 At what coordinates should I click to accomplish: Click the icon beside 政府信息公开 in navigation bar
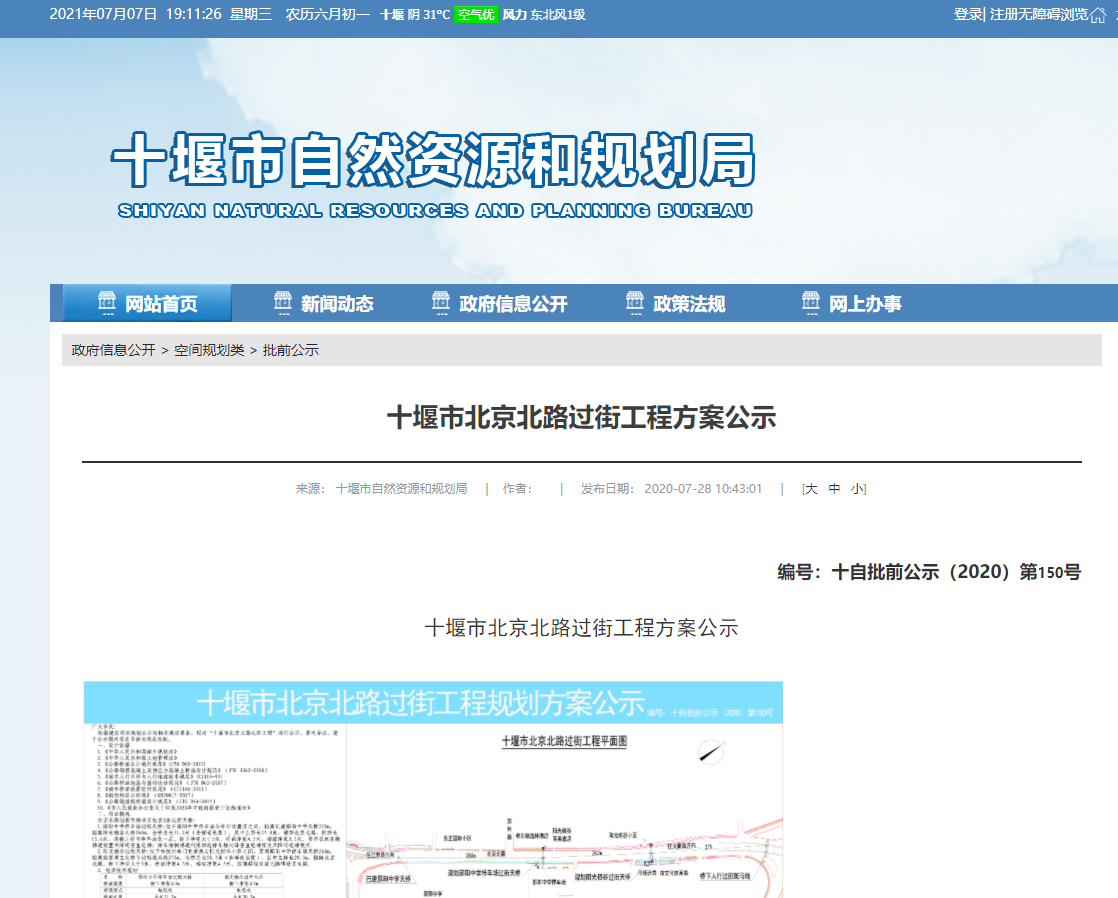441,302
